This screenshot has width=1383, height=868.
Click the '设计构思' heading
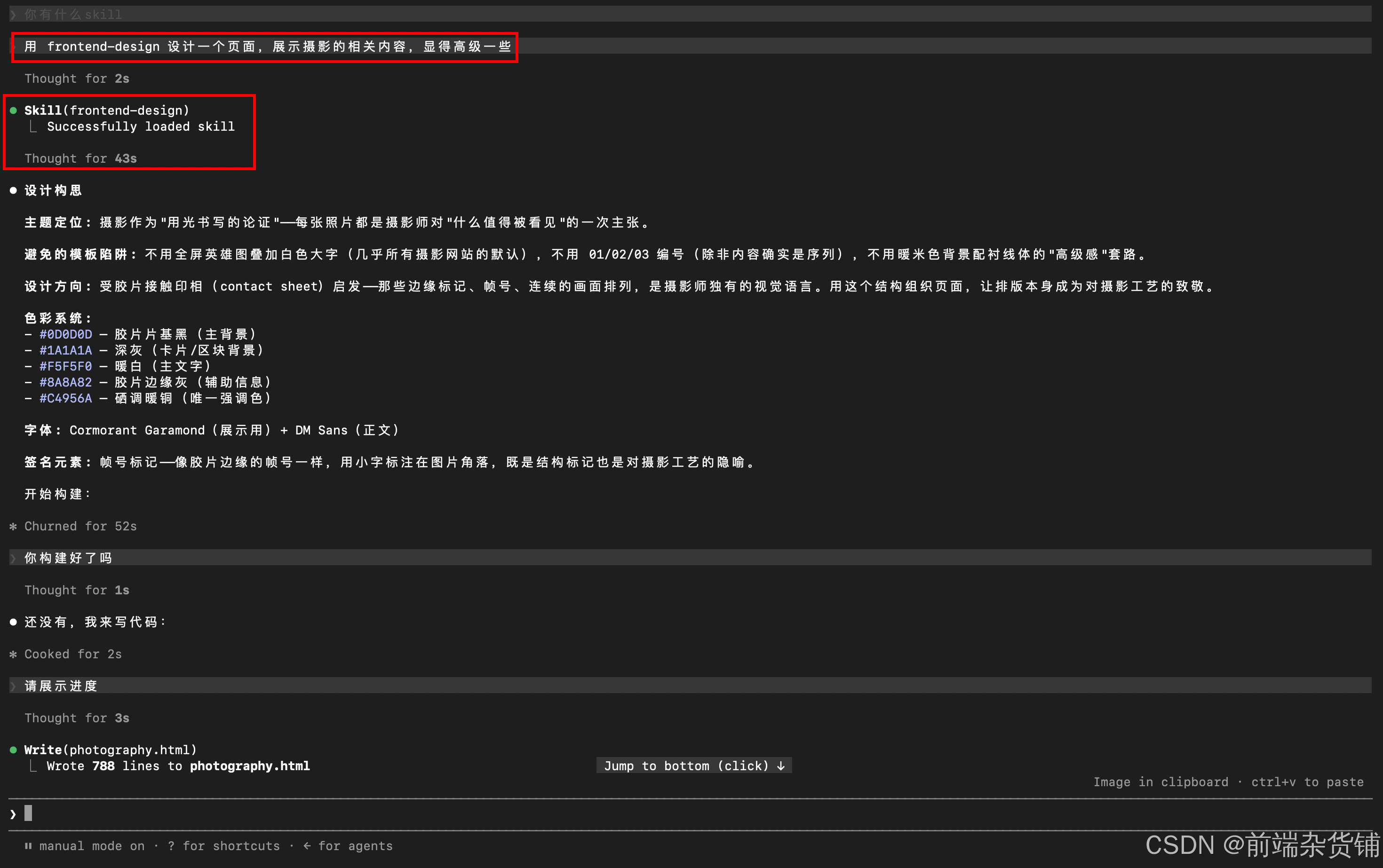(54, 190)
